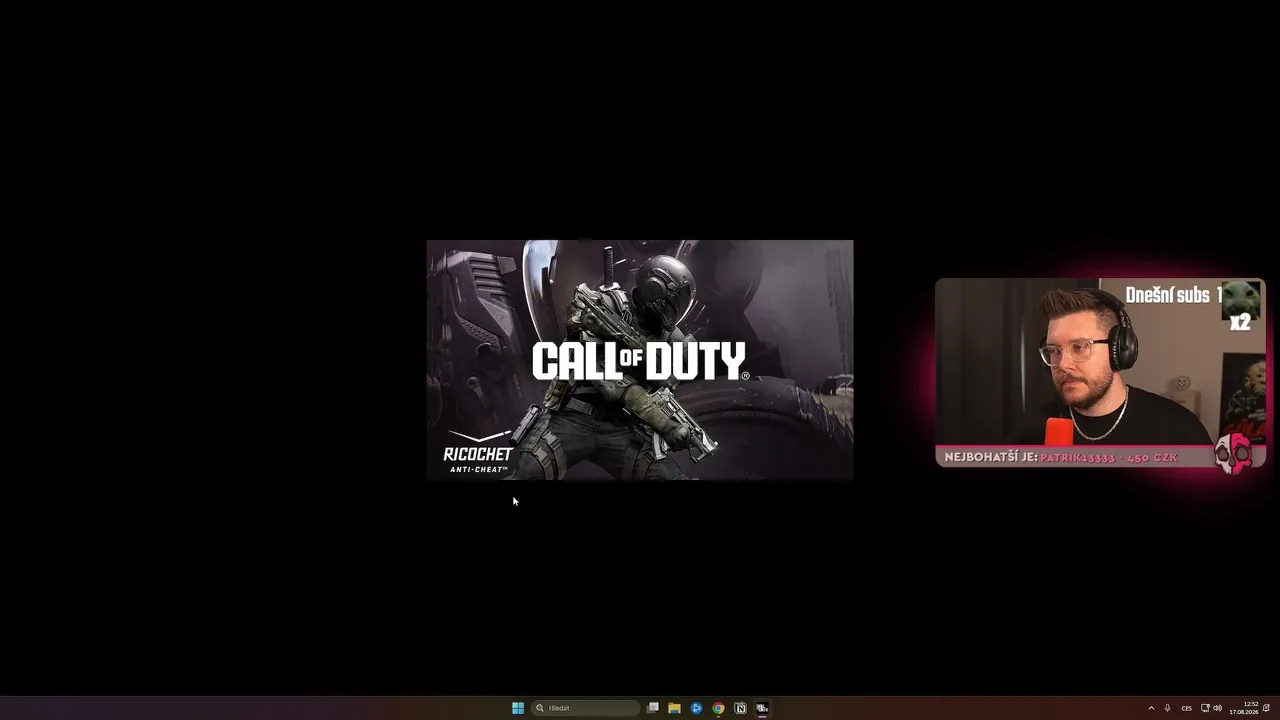Show the calendar from the clock and date
The height and width of the screenshot is (720, 1280).
(x=1244, y=708)
